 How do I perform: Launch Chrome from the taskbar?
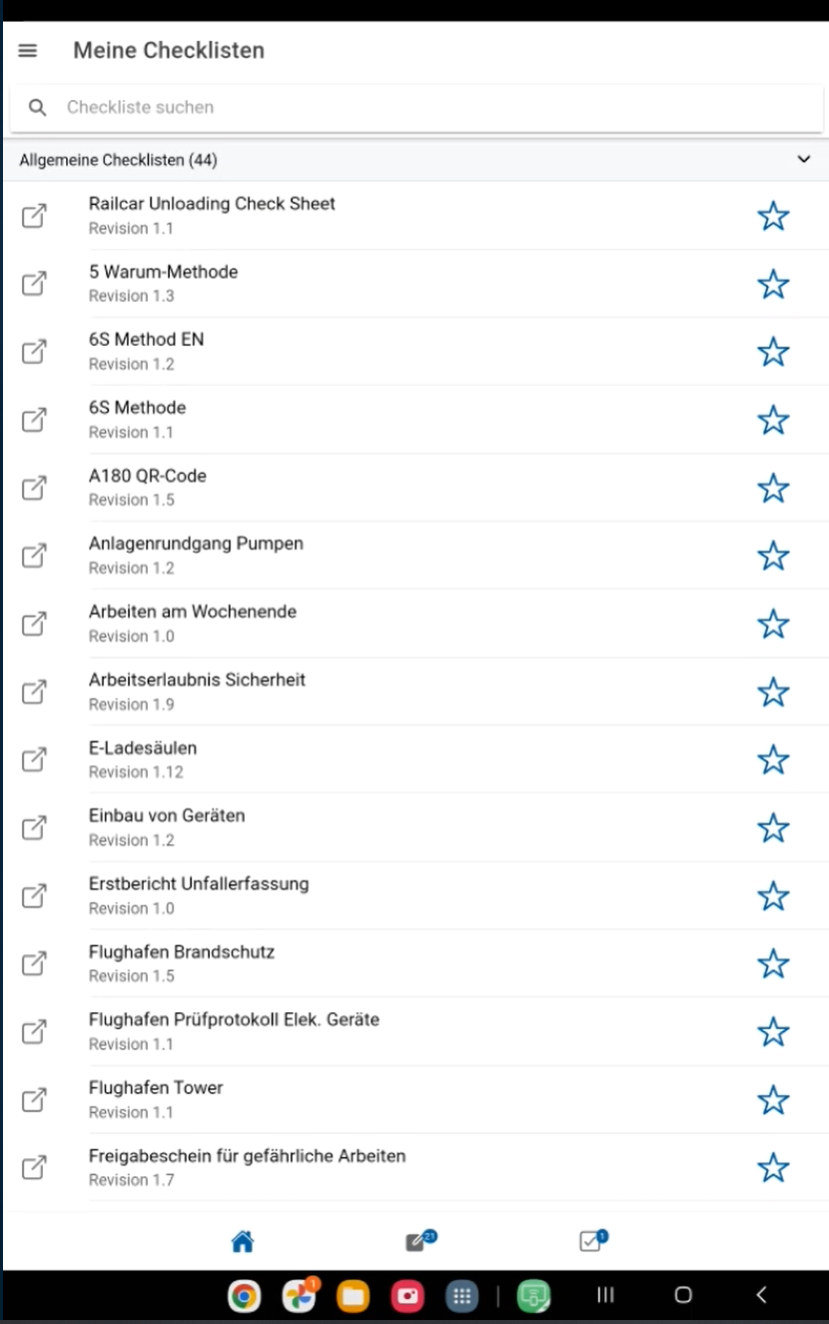tap(243, 1296)
